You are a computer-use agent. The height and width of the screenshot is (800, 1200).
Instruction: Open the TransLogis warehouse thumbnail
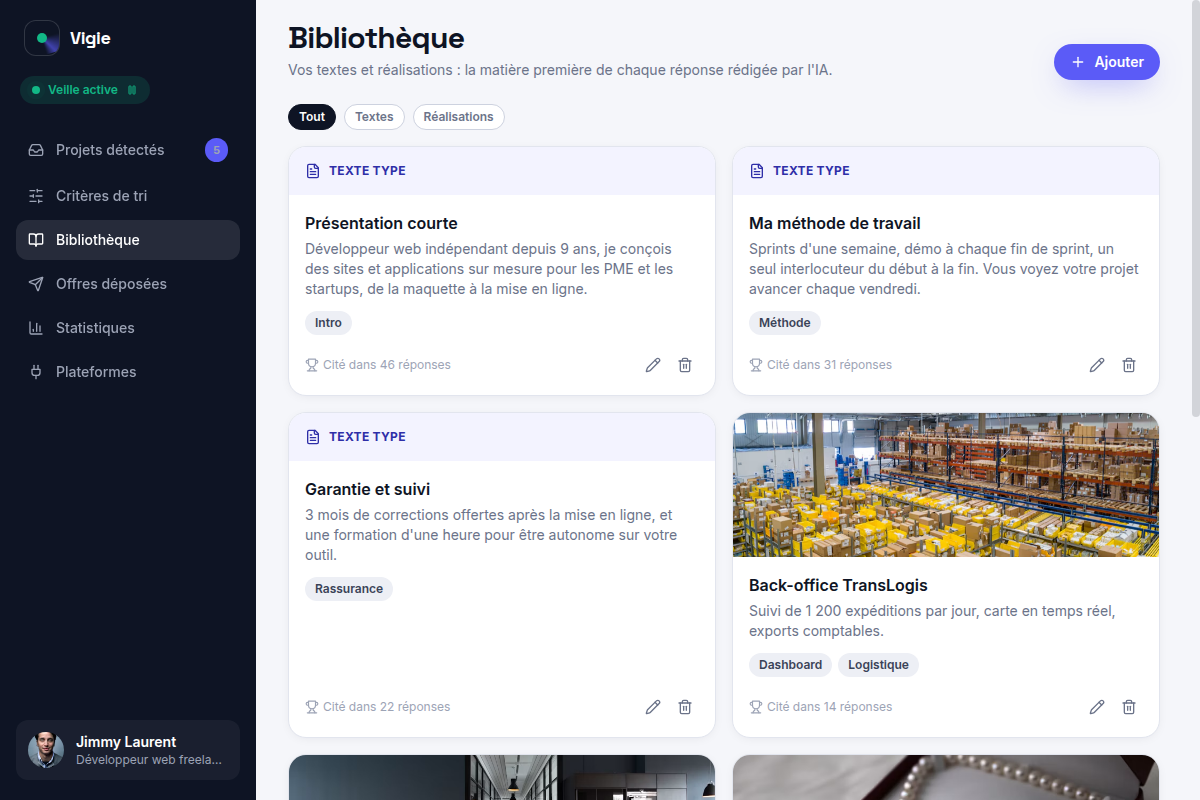pos(946,485)
